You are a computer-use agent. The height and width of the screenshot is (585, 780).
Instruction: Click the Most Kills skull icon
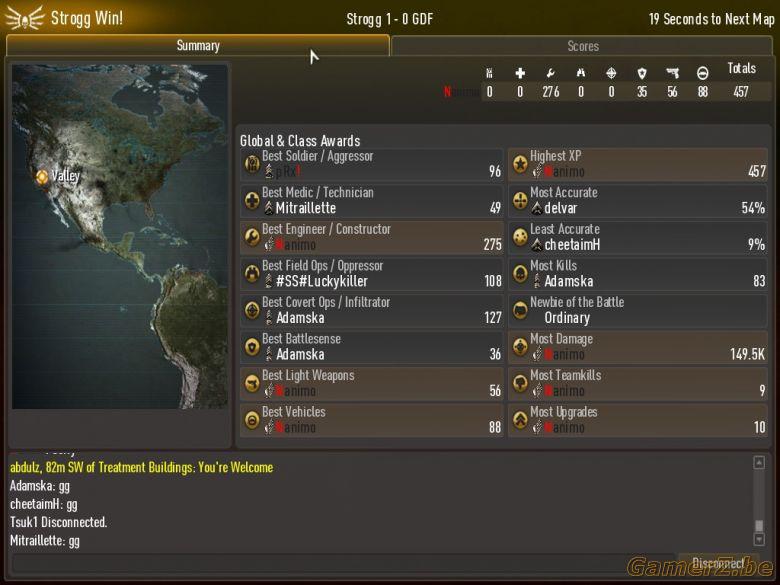point(520,274)
